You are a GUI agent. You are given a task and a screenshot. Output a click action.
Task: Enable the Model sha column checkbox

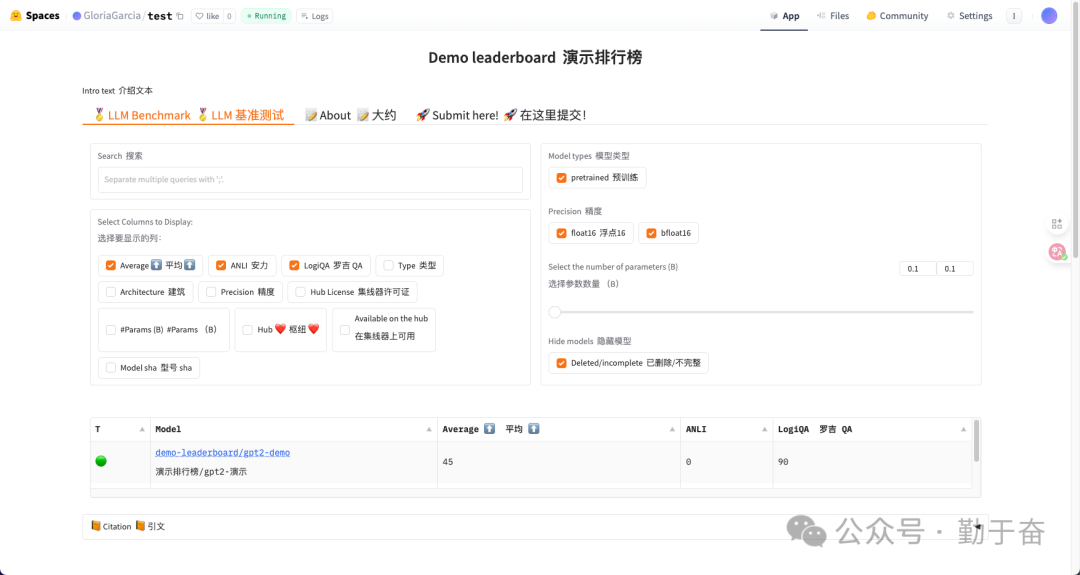(111, 368)
